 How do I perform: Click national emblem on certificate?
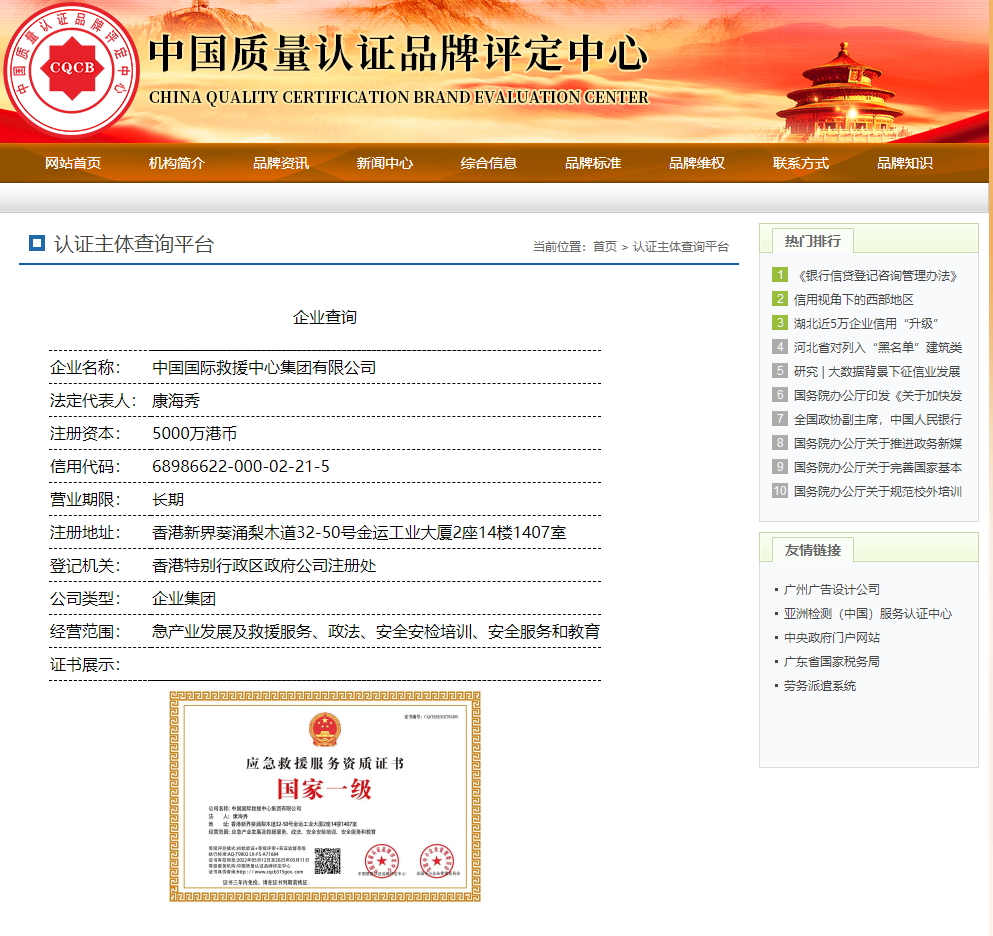325,730
